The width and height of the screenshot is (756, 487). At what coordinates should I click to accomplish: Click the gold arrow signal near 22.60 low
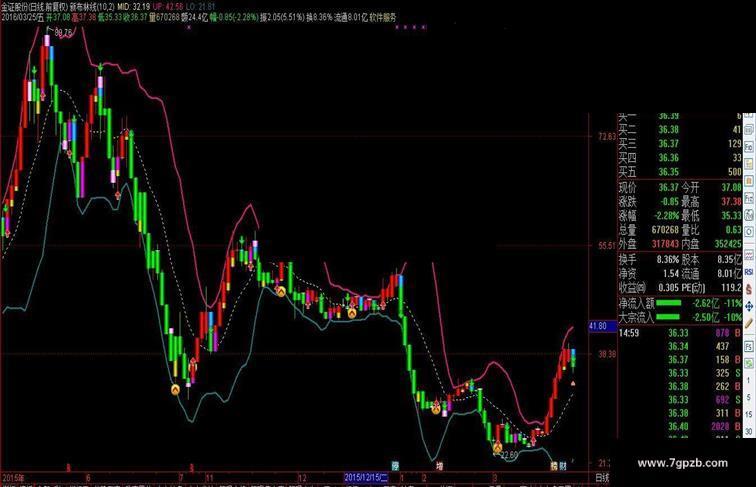pyautogui.click(x=497, y=448)
